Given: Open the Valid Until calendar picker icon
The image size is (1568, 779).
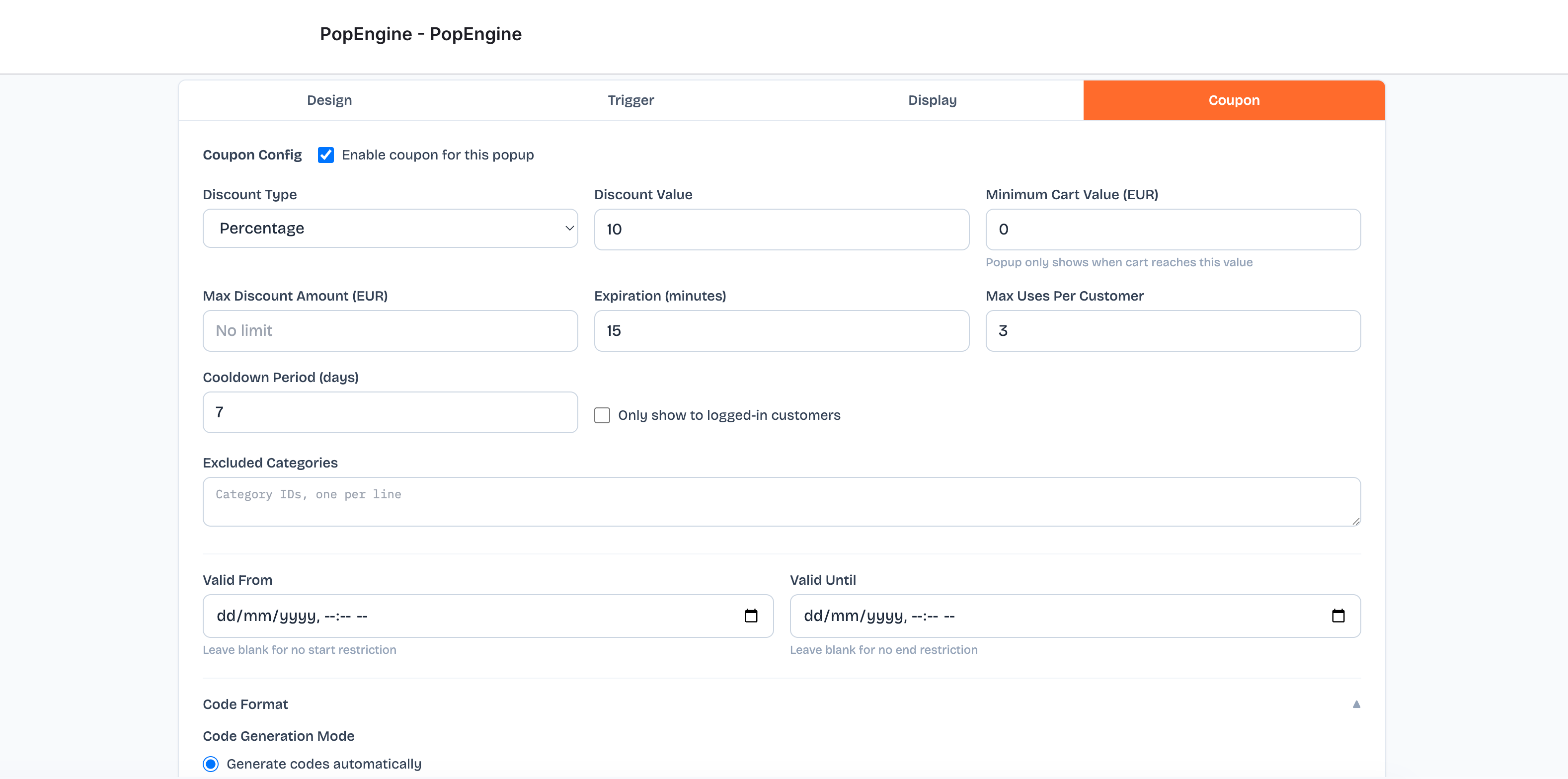Looking at the screenshot, I should tap(1337, 616).
